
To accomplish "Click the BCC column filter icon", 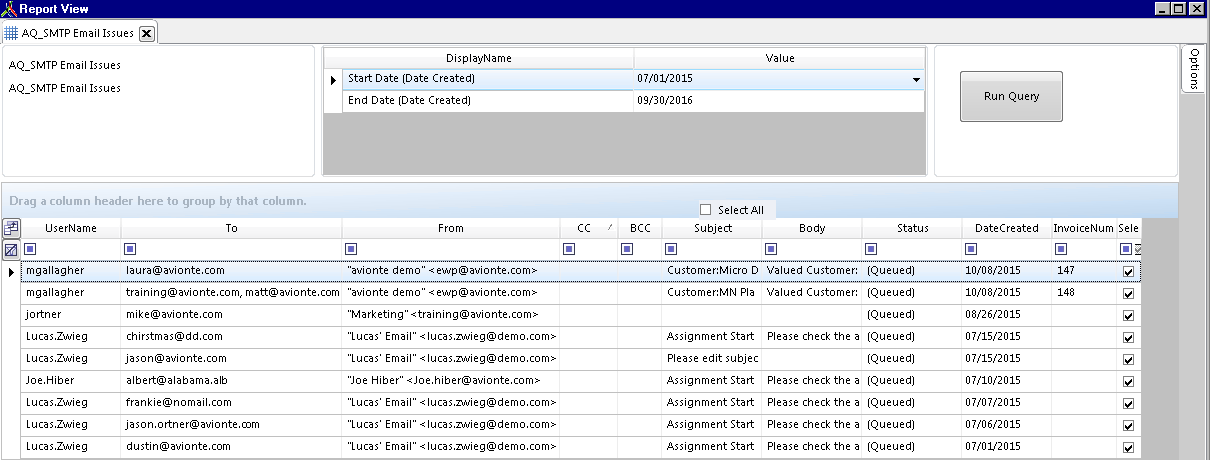I will point(626,249).
